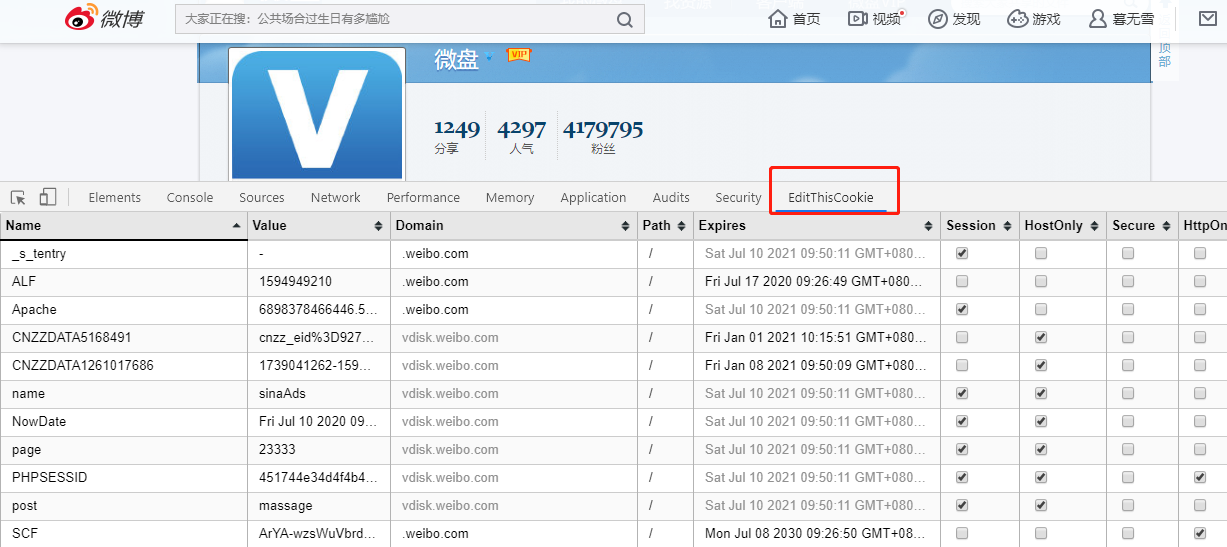
Task: Sort by the Path column header
Action: coord(665,225)
